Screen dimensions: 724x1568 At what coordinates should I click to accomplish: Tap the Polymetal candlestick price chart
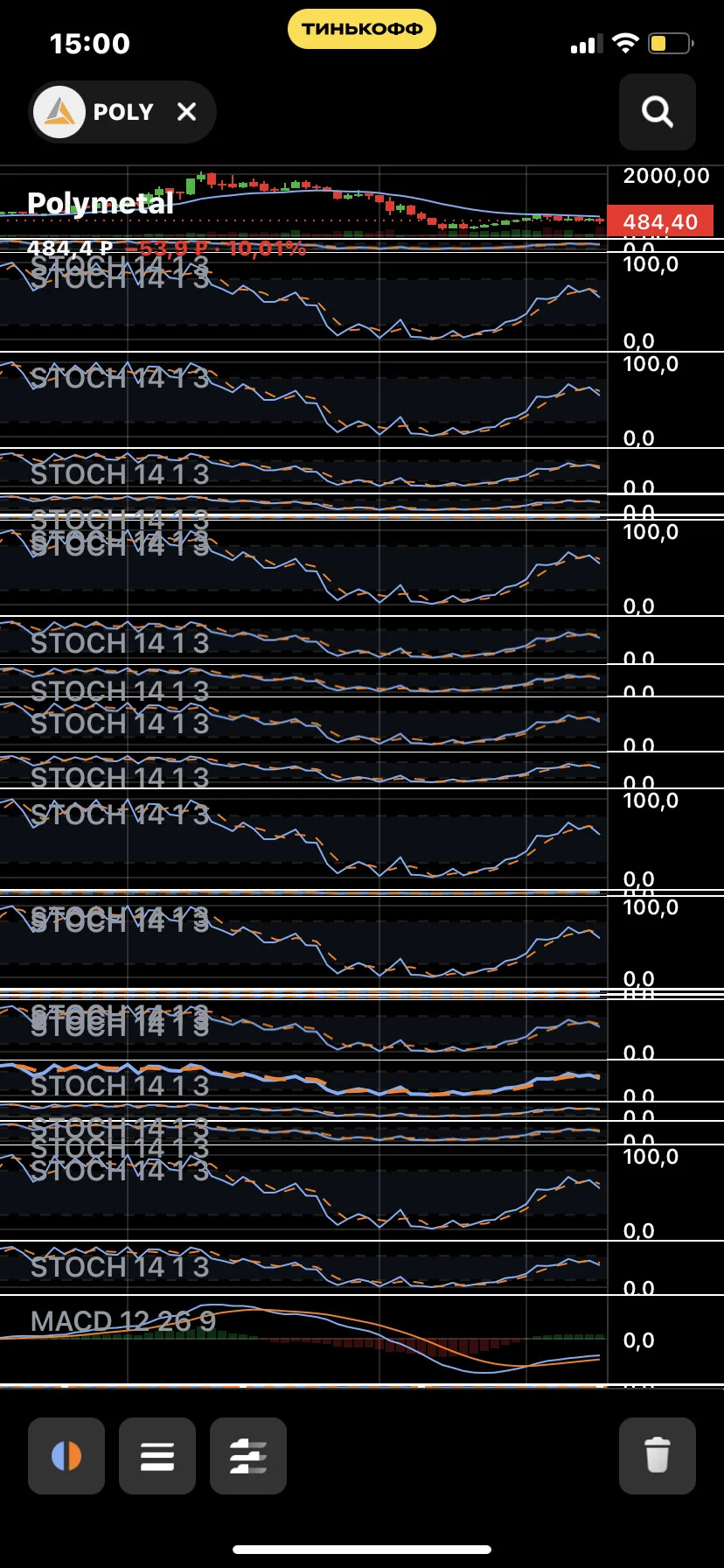pos(303,202)
